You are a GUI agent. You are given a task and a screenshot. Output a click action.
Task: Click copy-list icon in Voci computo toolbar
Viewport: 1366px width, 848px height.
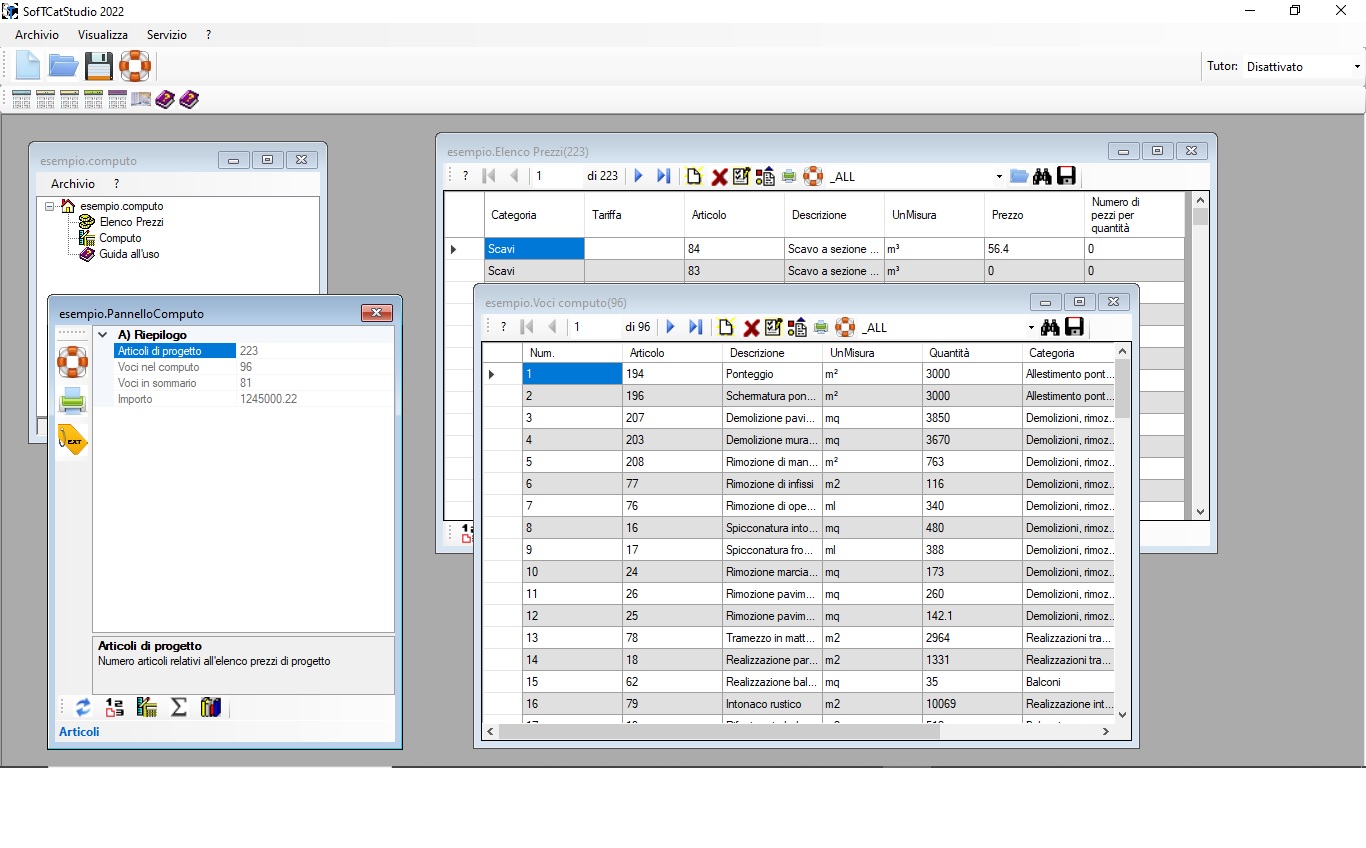point(797,327)
